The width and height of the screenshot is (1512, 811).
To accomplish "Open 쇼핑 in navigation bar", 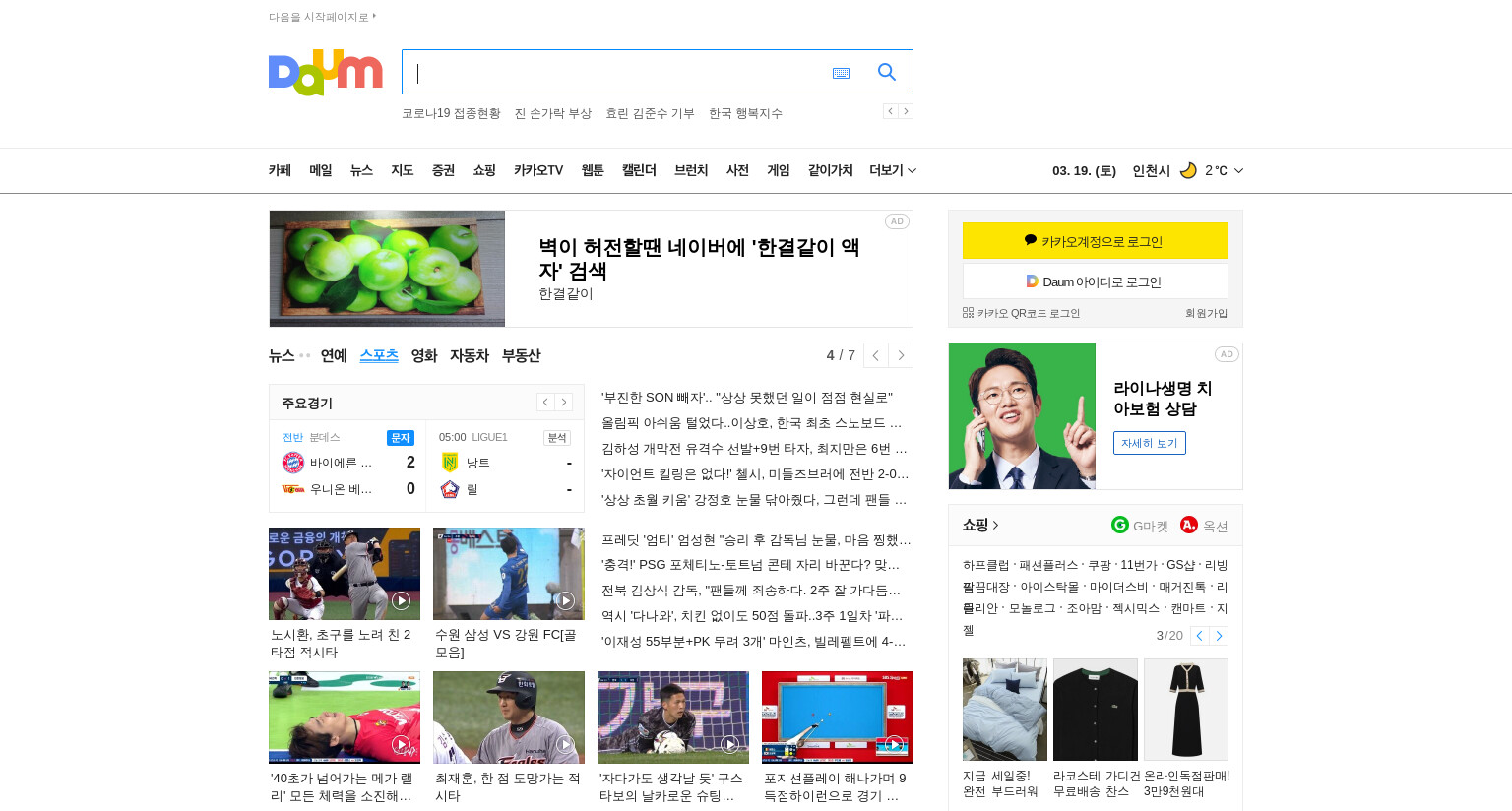I will [x=484, y=170].
